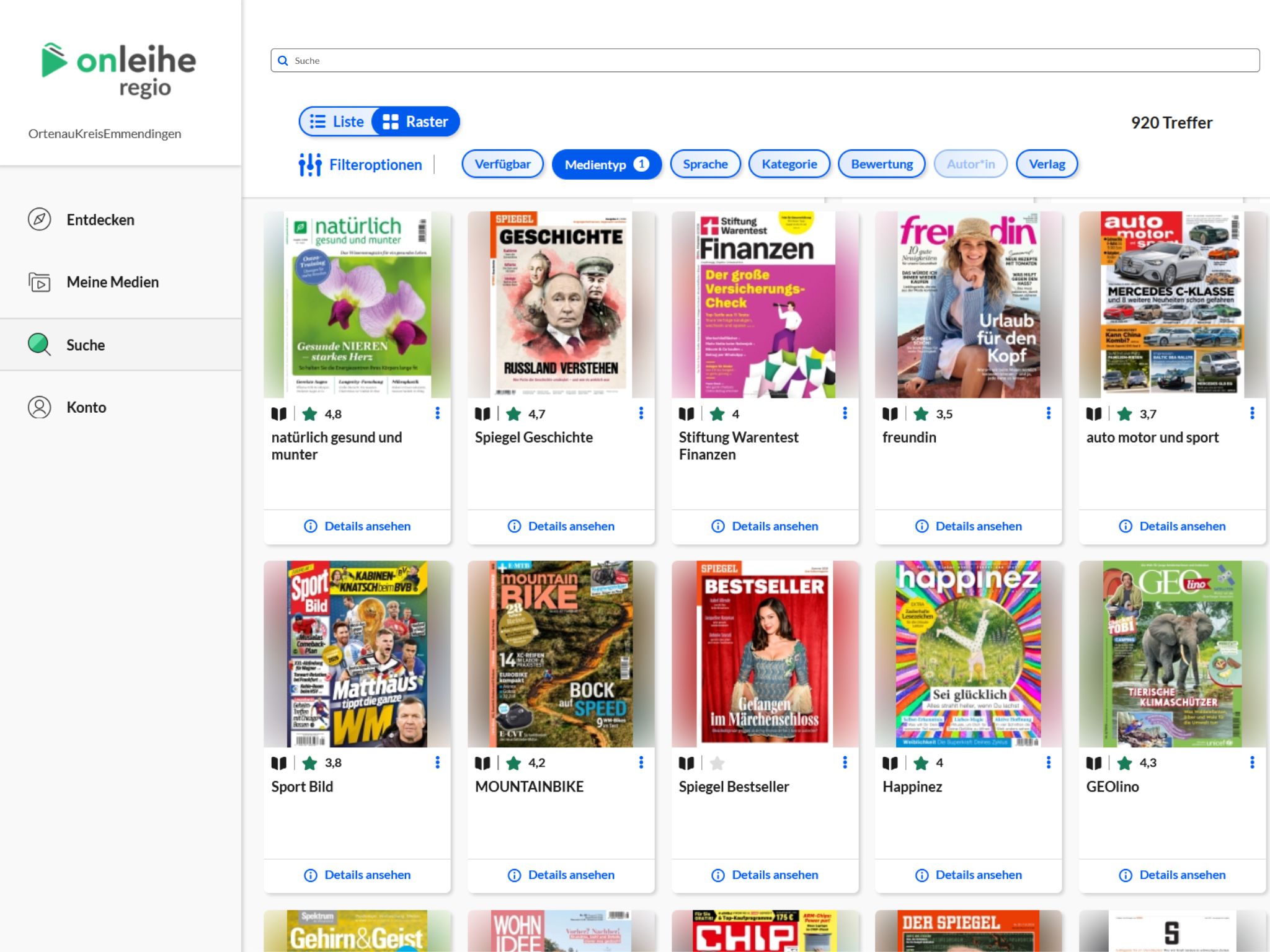This screenshot has height=952, width=1270.
Task: Open the freundin cover thumbnail
Action: (969, 304)
